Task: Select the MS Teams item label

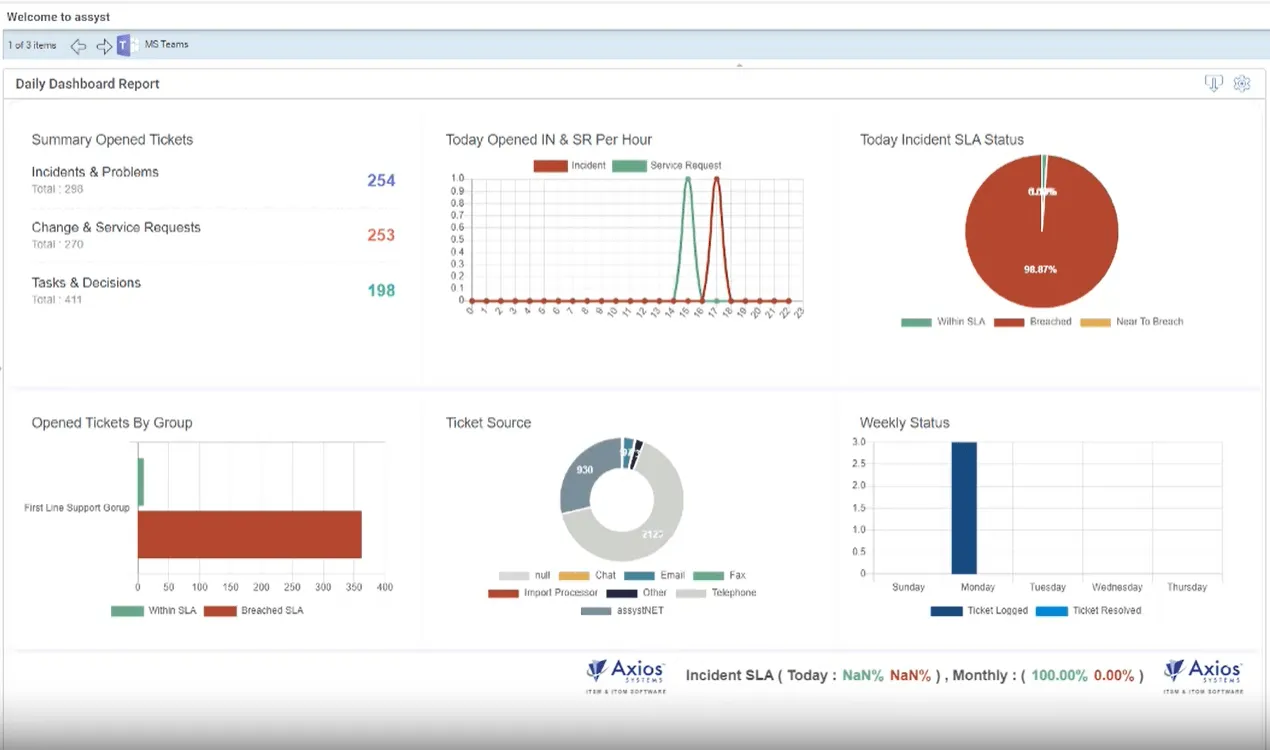Action: click(166, 45)
